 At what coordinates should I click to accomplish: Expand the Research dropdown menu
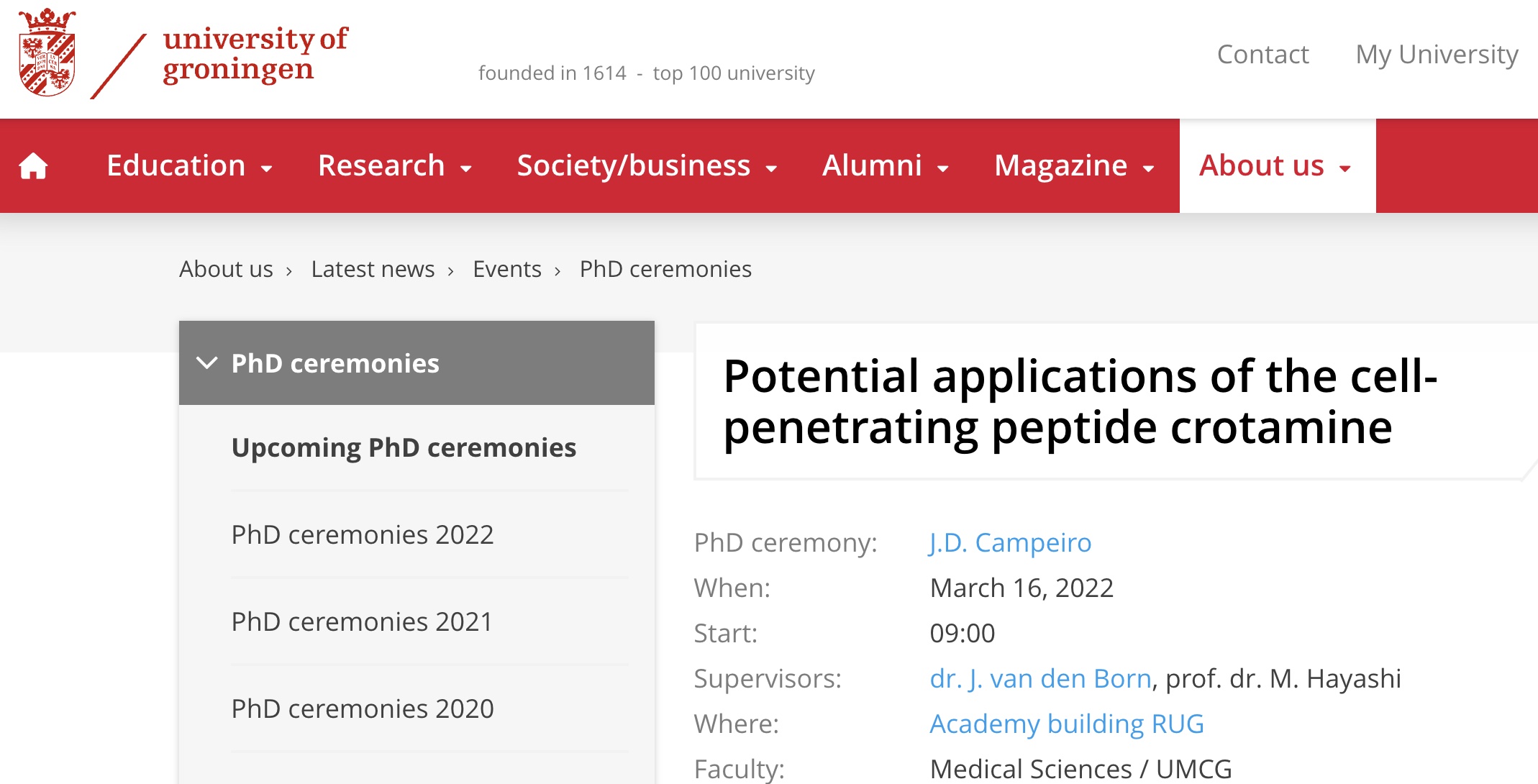[395, 165]
